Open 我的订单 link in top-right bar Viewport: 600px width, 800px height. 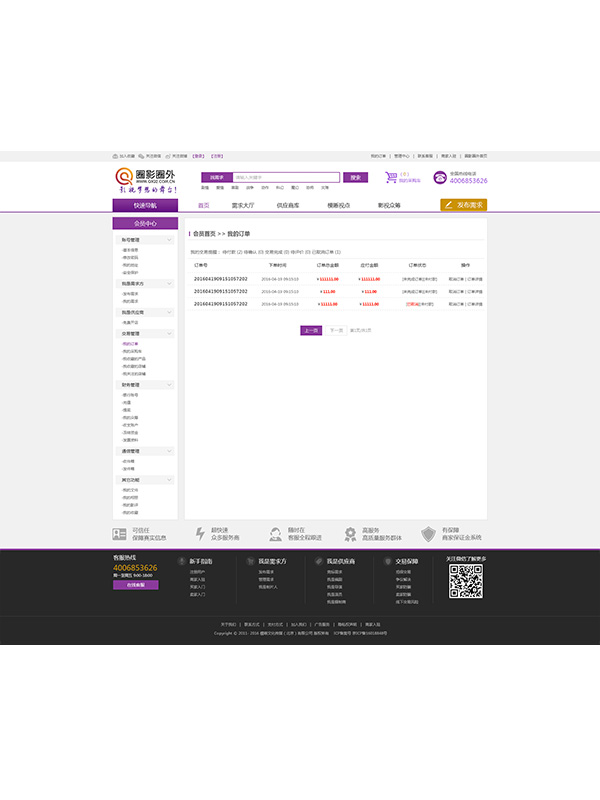pos(378,156)
